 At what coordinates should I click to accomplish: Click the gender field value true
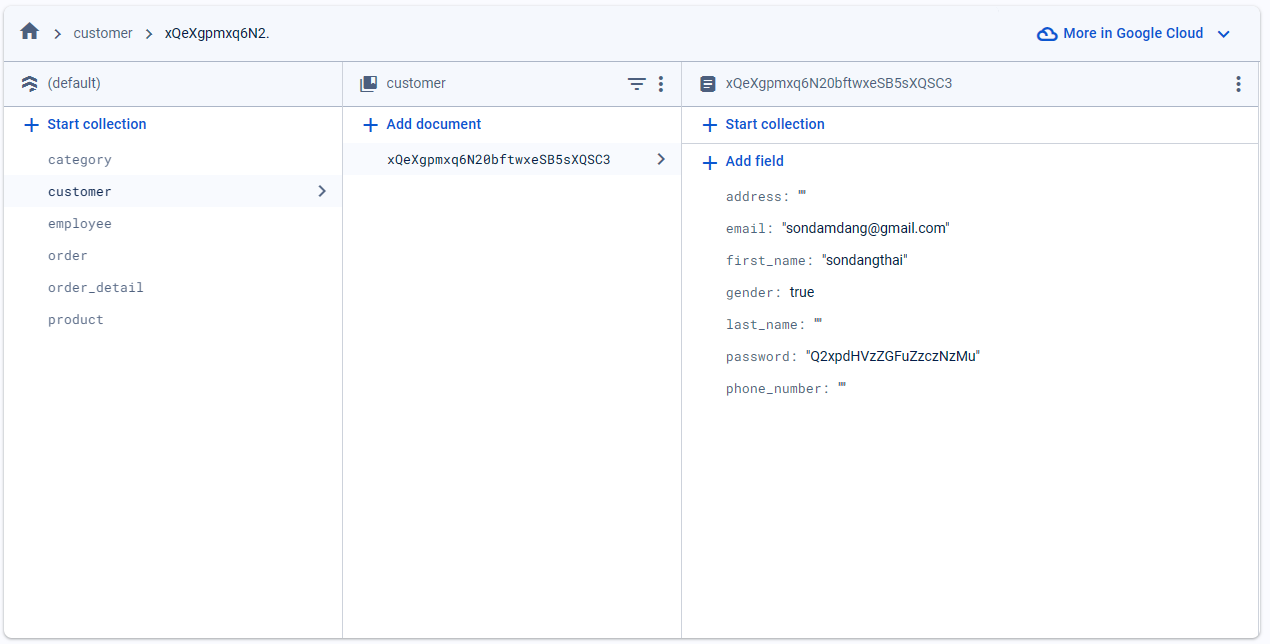coord(802,293)
